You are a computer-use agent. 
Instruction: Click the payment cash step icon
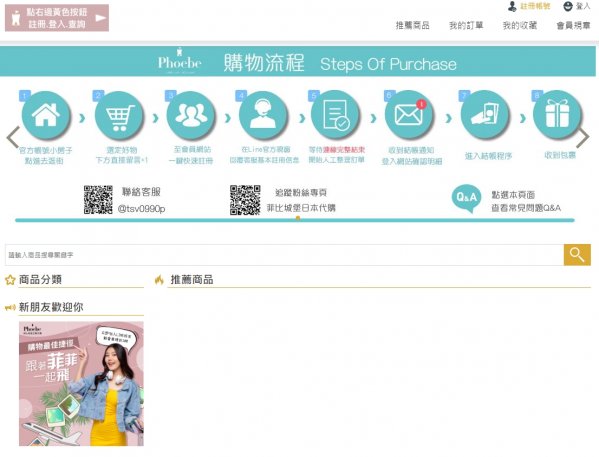coord(485,114)
